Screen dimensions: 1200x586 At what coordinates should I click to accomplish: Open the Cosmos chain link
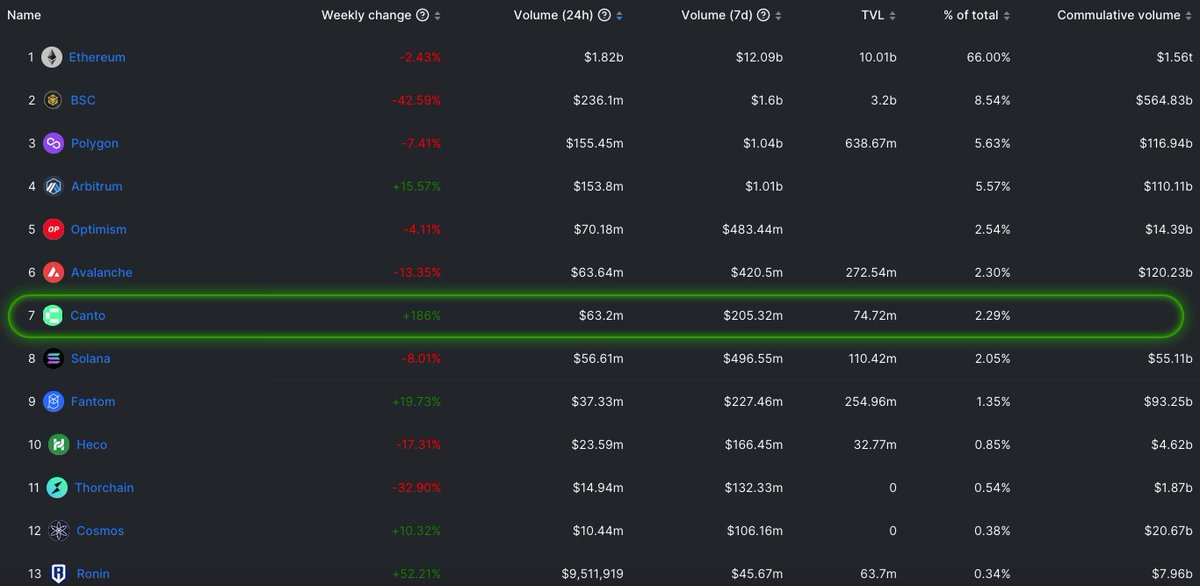click(100, 530)
